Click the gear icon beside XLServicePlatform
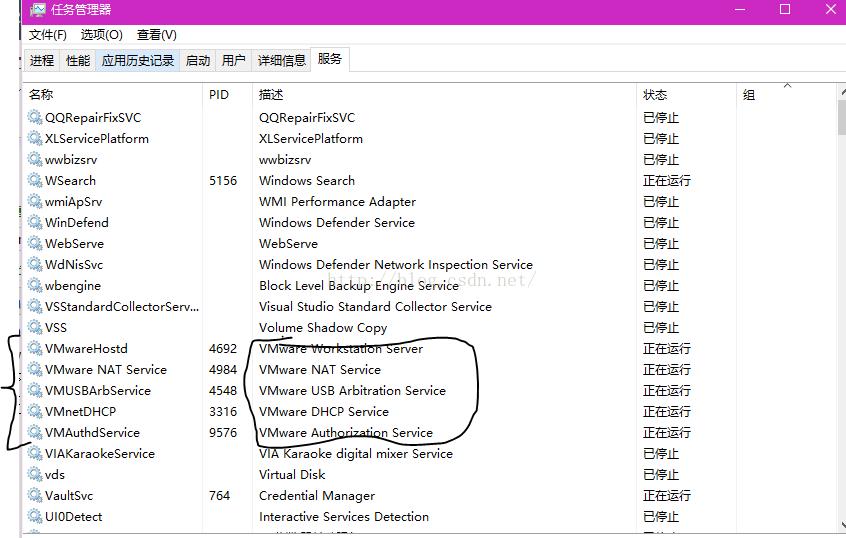The width and height of the screenshot is (846, 538). click(x=35, y=138)
